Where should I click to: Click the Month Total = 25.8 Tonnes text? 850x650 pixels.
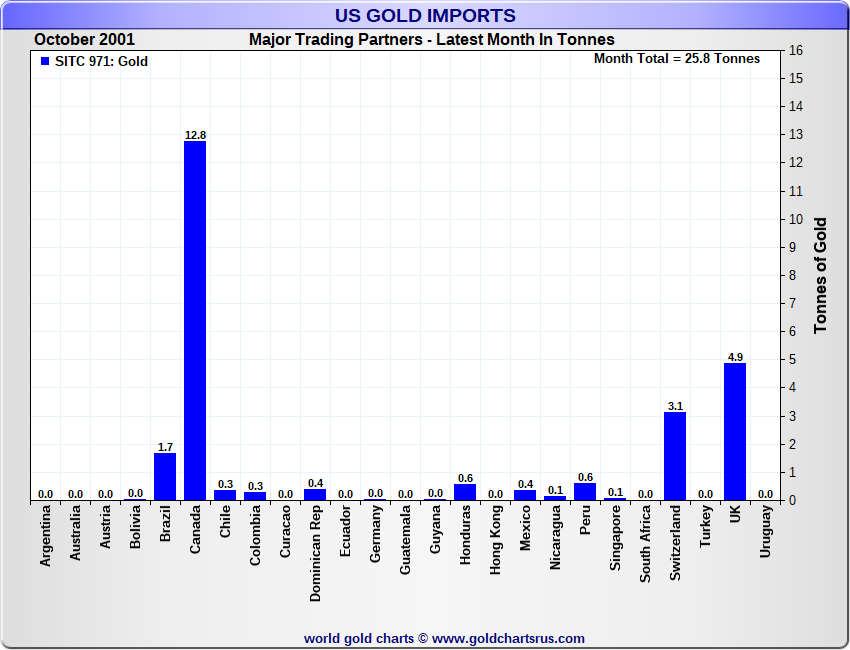[x=677, y=59]
